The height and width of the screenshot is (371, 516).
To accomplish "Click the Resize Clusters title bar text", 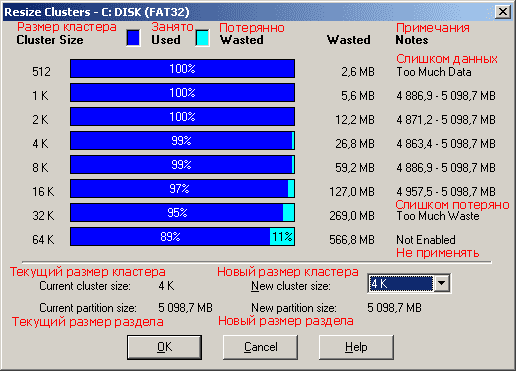I will click(x=97, y=12).
